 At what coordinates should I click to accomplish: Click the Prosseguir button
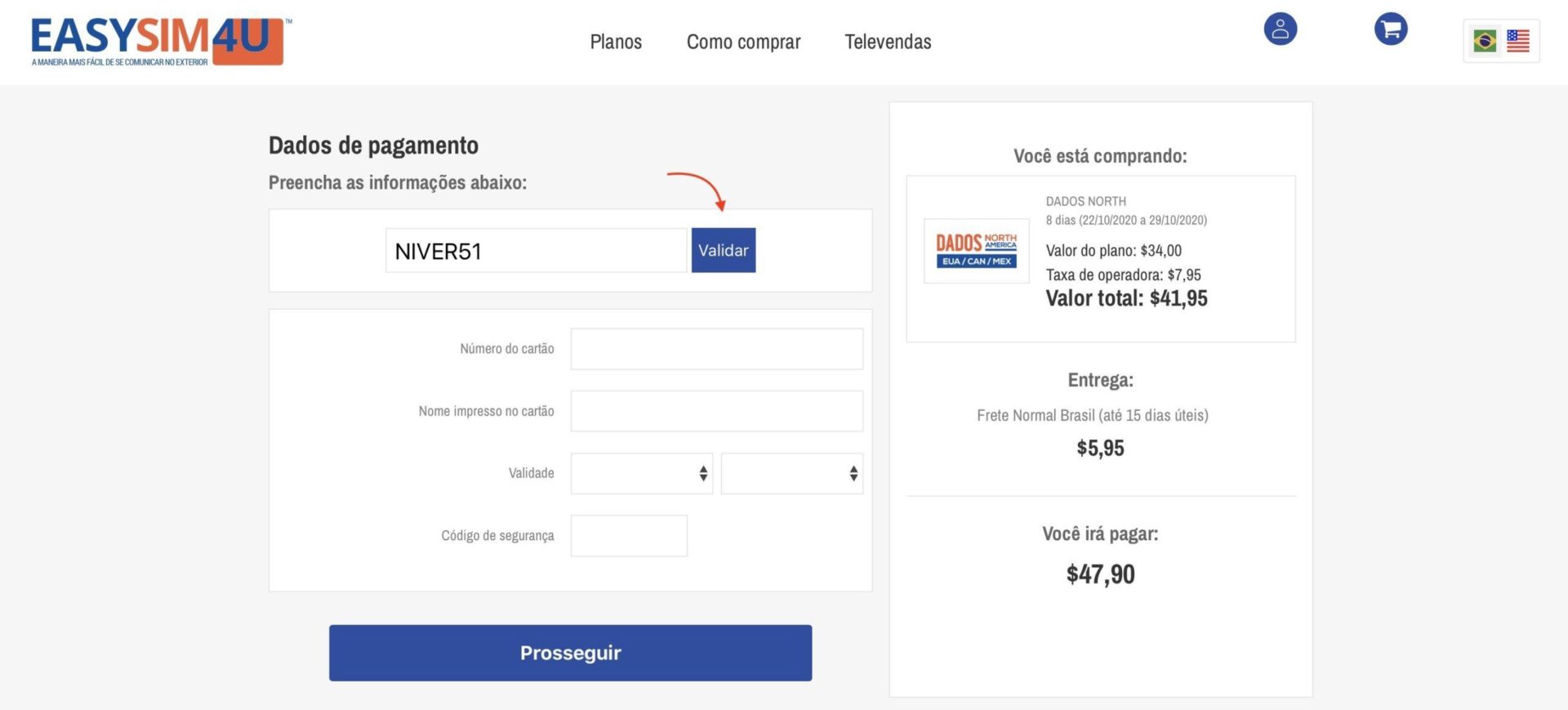tap(570, 653)
